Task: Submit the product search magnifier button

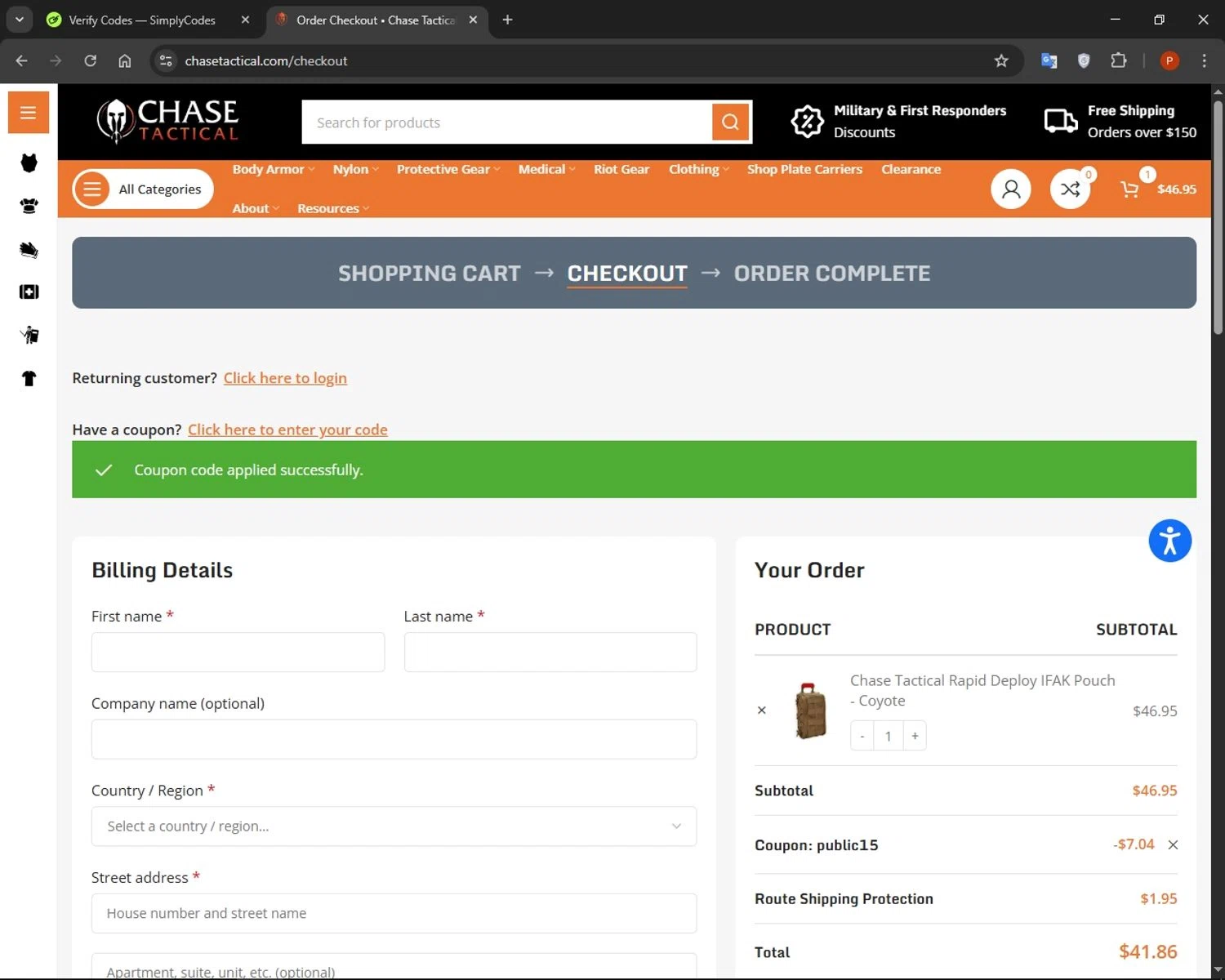Action: point(731,122)
